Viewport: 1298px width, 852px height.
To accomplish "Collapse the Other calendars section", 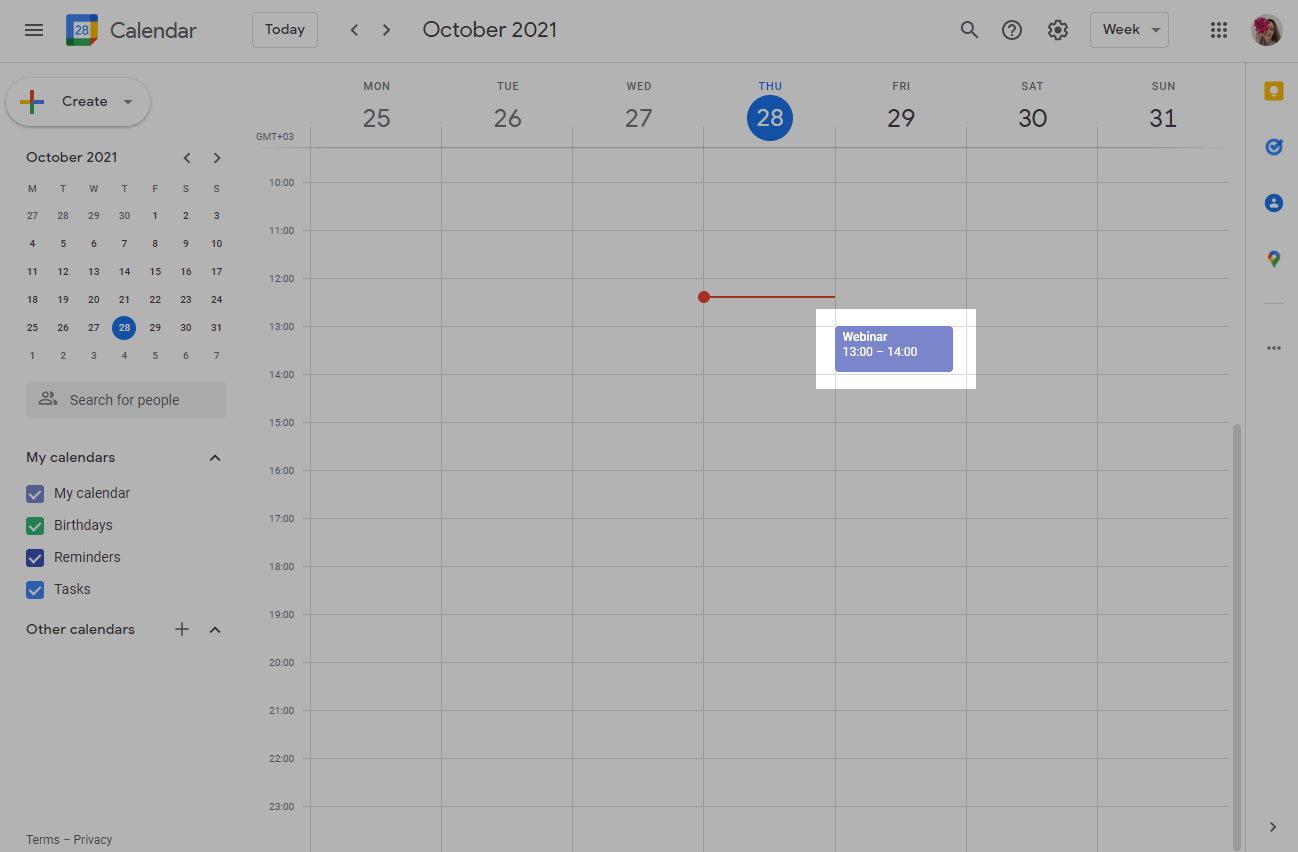I will point(215,630).
